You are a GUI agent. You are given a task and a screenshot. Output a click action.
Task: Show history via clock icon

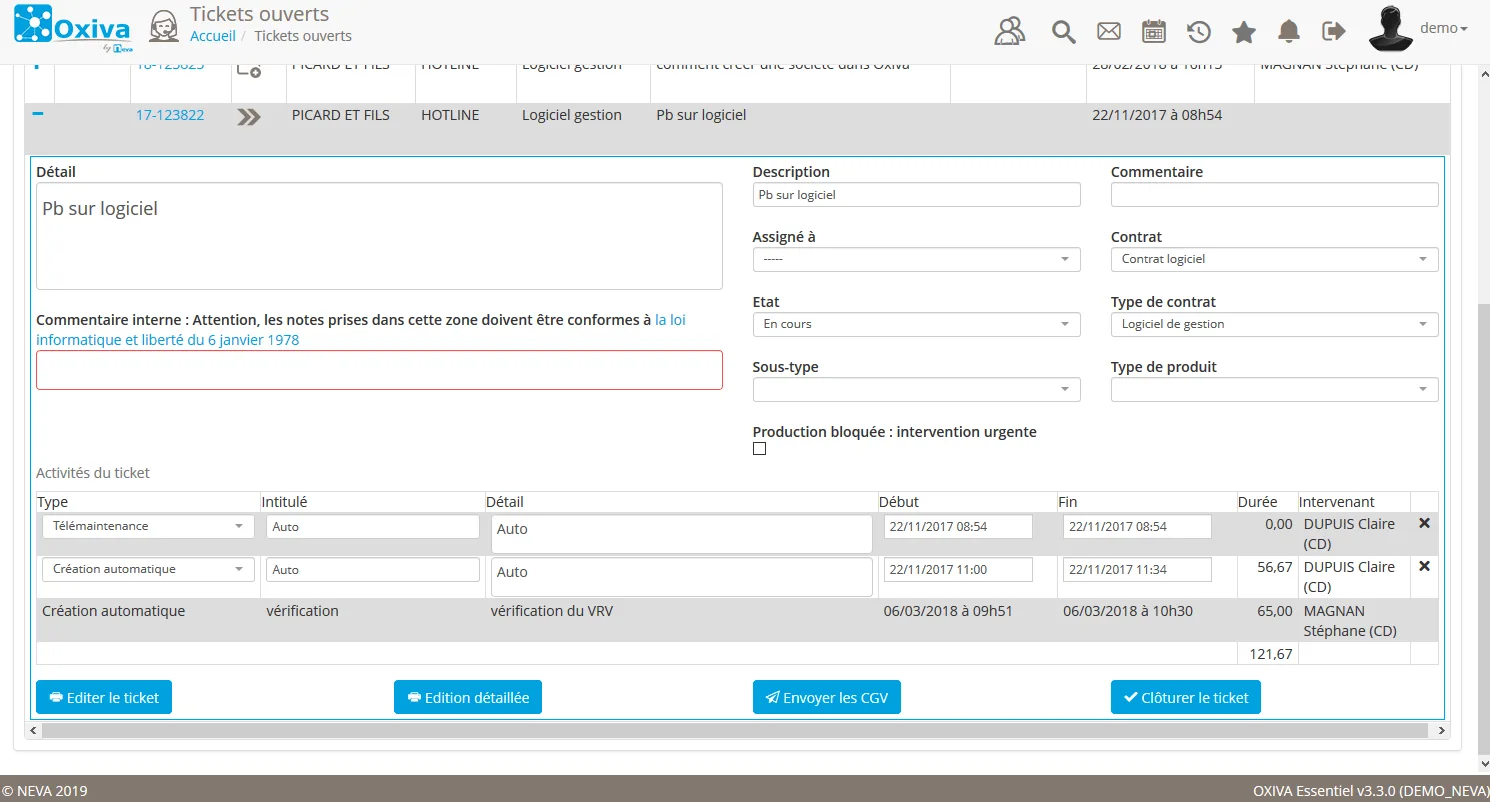[1199, 32]
